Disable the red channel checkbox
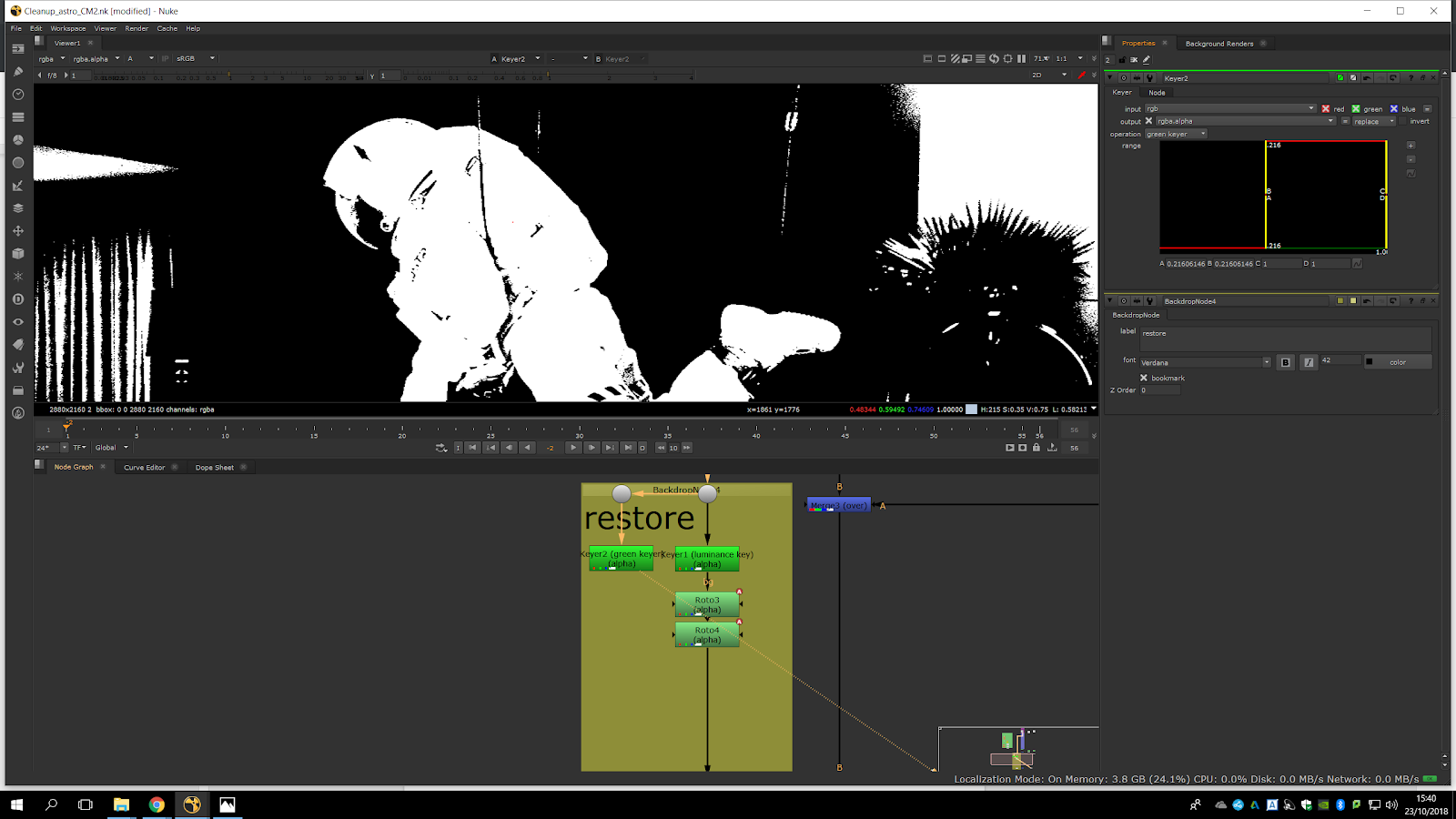 coord(1326,109)
